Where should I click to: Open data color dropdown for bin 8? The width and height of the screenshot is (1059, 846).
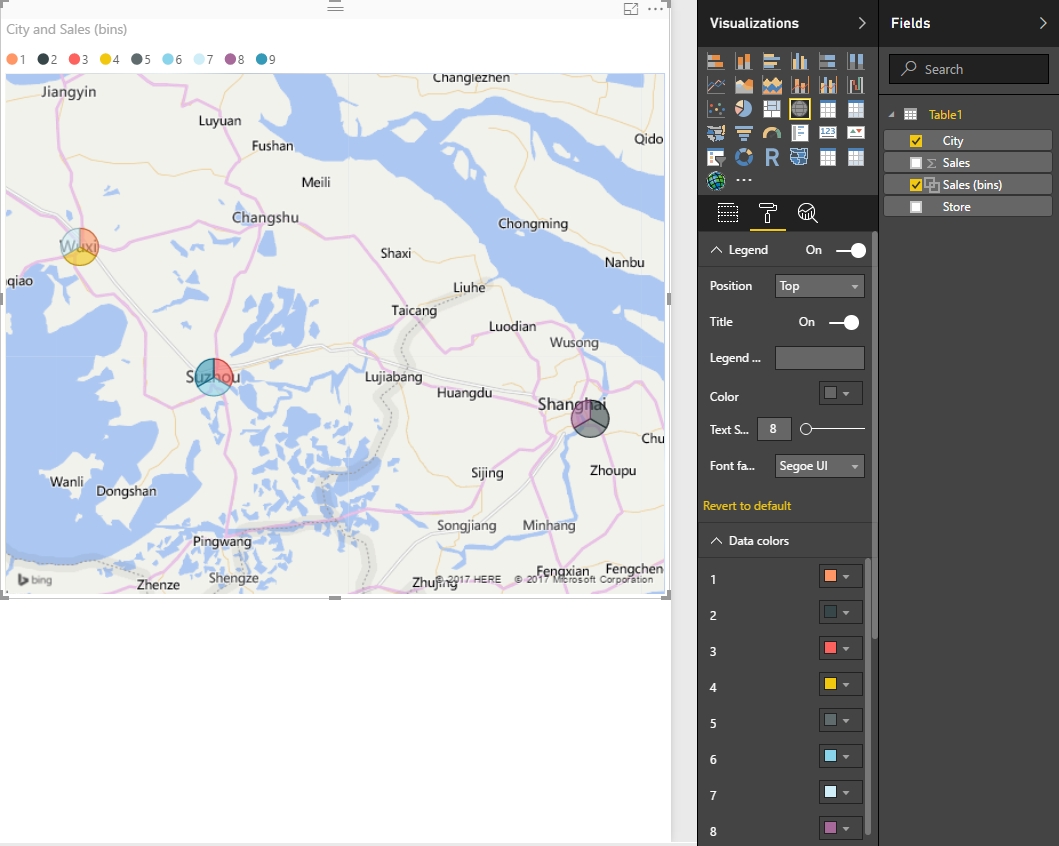(x=840, y=828)
